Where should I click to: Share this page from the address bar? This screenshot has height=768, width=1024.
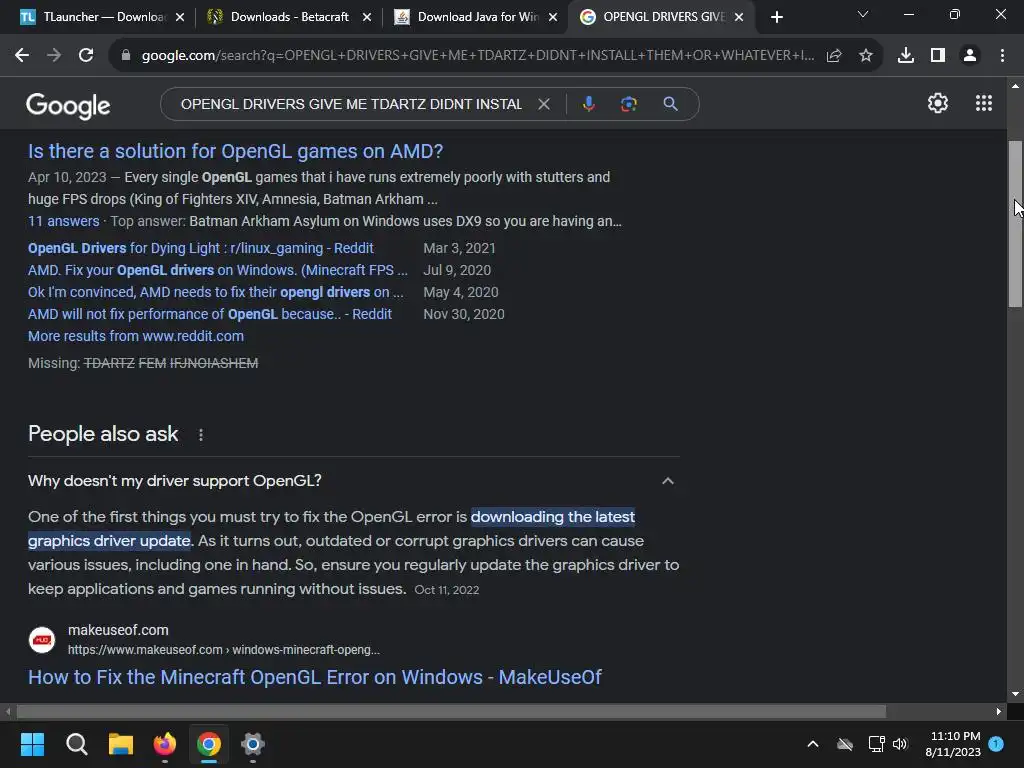click(834, 56)
